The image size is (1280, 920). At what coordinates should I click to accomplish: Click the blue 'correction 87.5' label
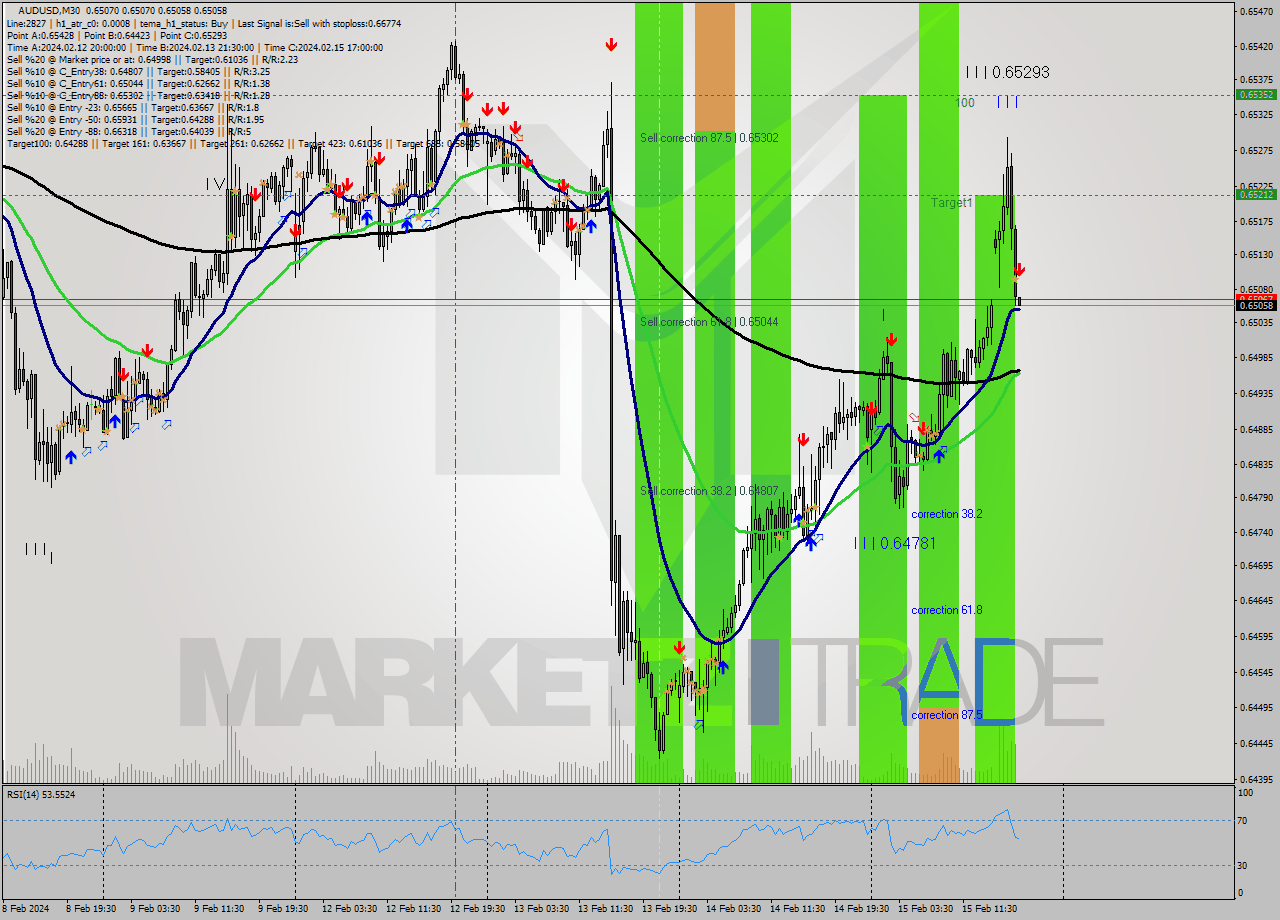pyautogui.click(x=946, y=715)
